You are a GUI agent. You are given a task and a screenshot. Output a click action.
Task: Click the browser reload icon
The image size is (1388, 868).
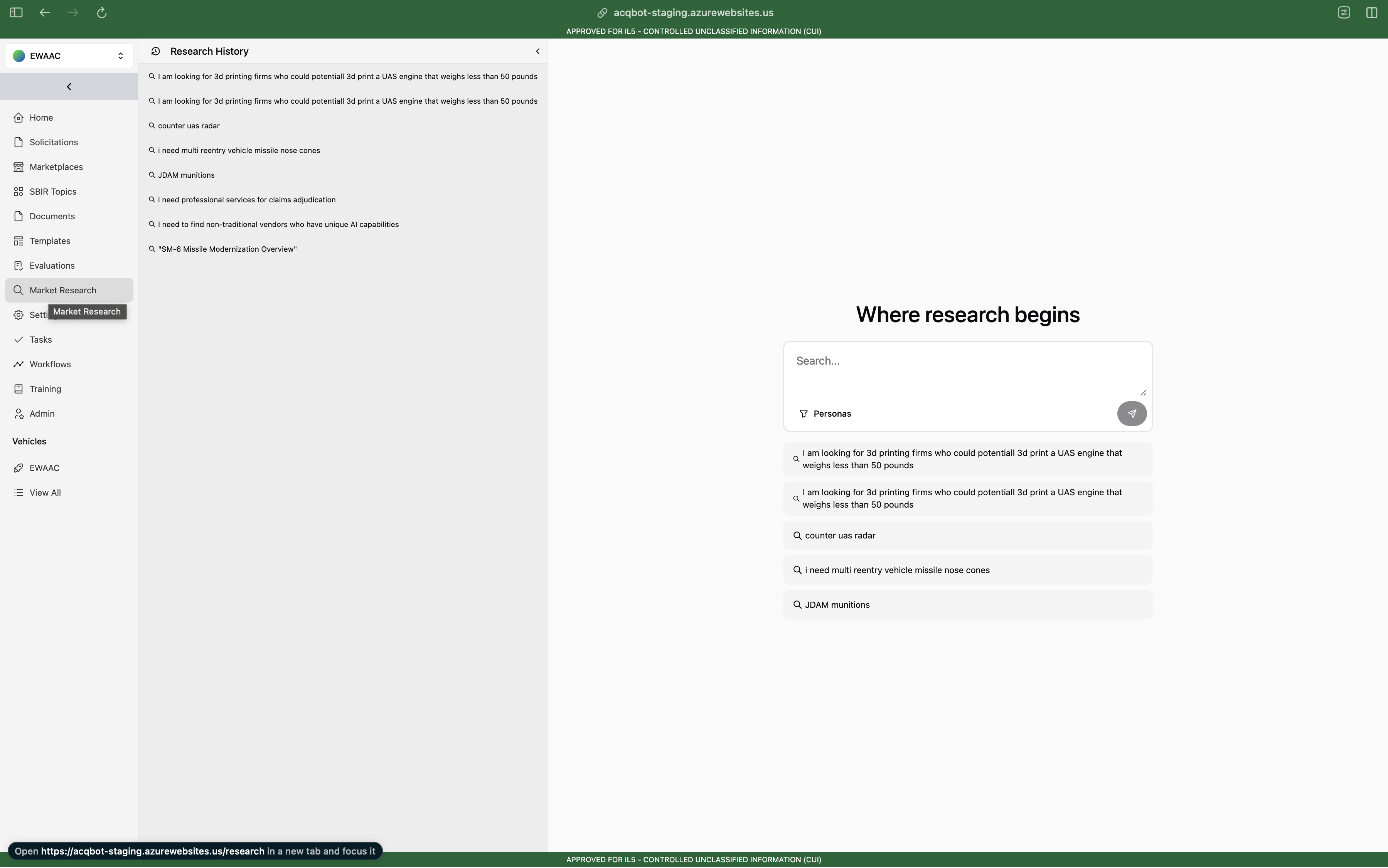point(102,13)
